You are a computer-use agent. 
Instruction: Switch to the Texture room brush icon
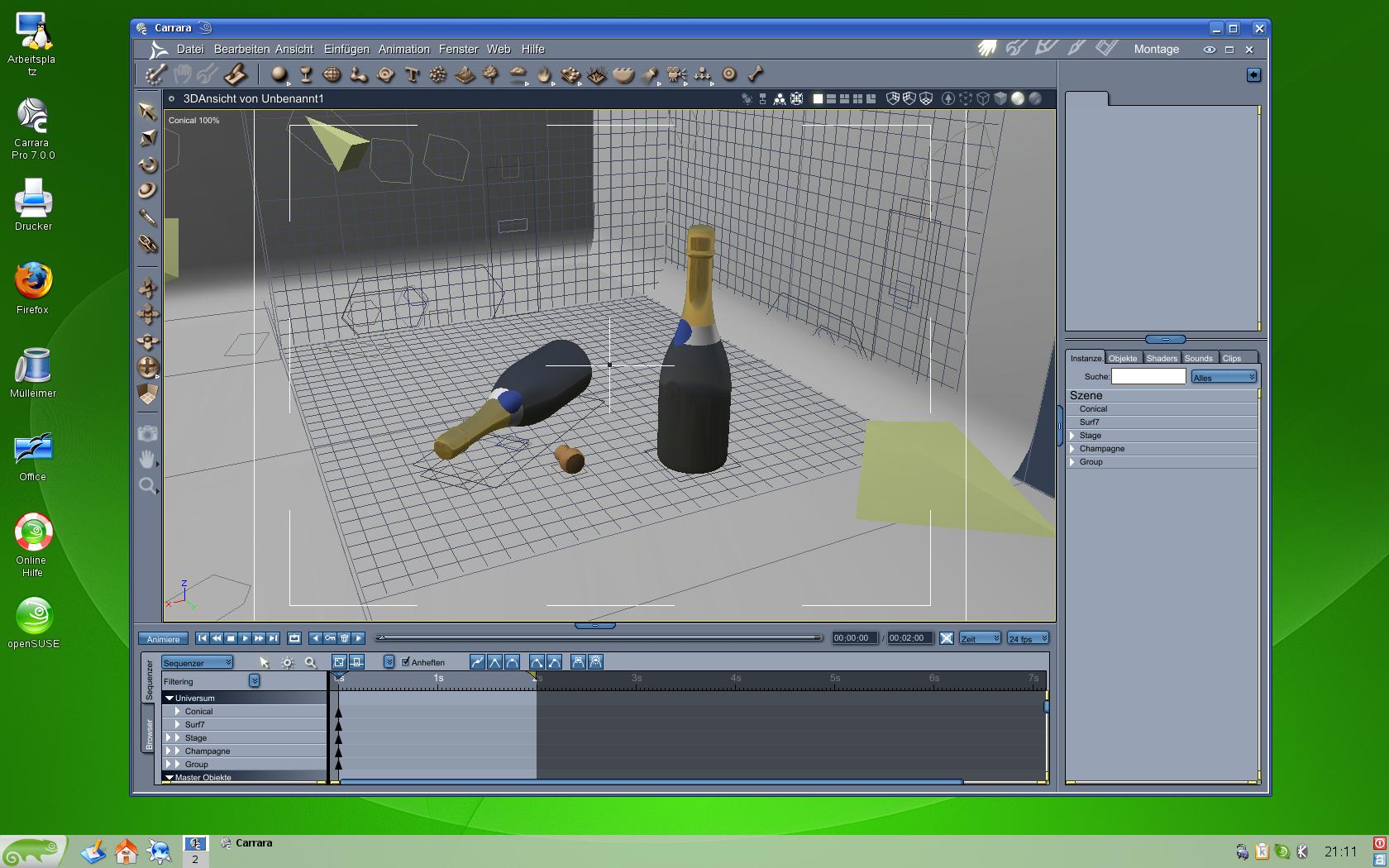(x=1076, y=48)
